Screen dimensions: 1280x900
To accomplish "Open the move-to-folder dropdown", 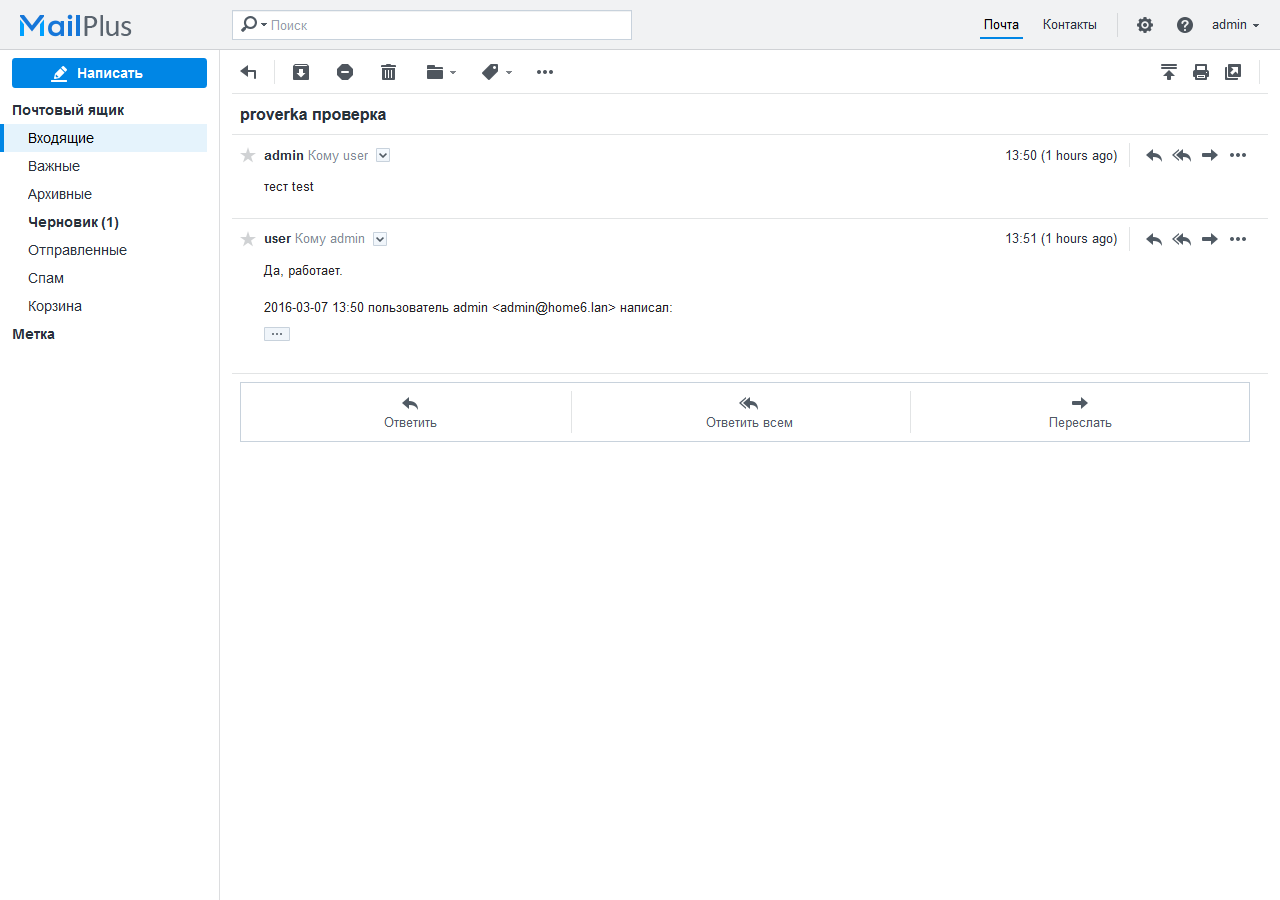I will coord(441,72).
